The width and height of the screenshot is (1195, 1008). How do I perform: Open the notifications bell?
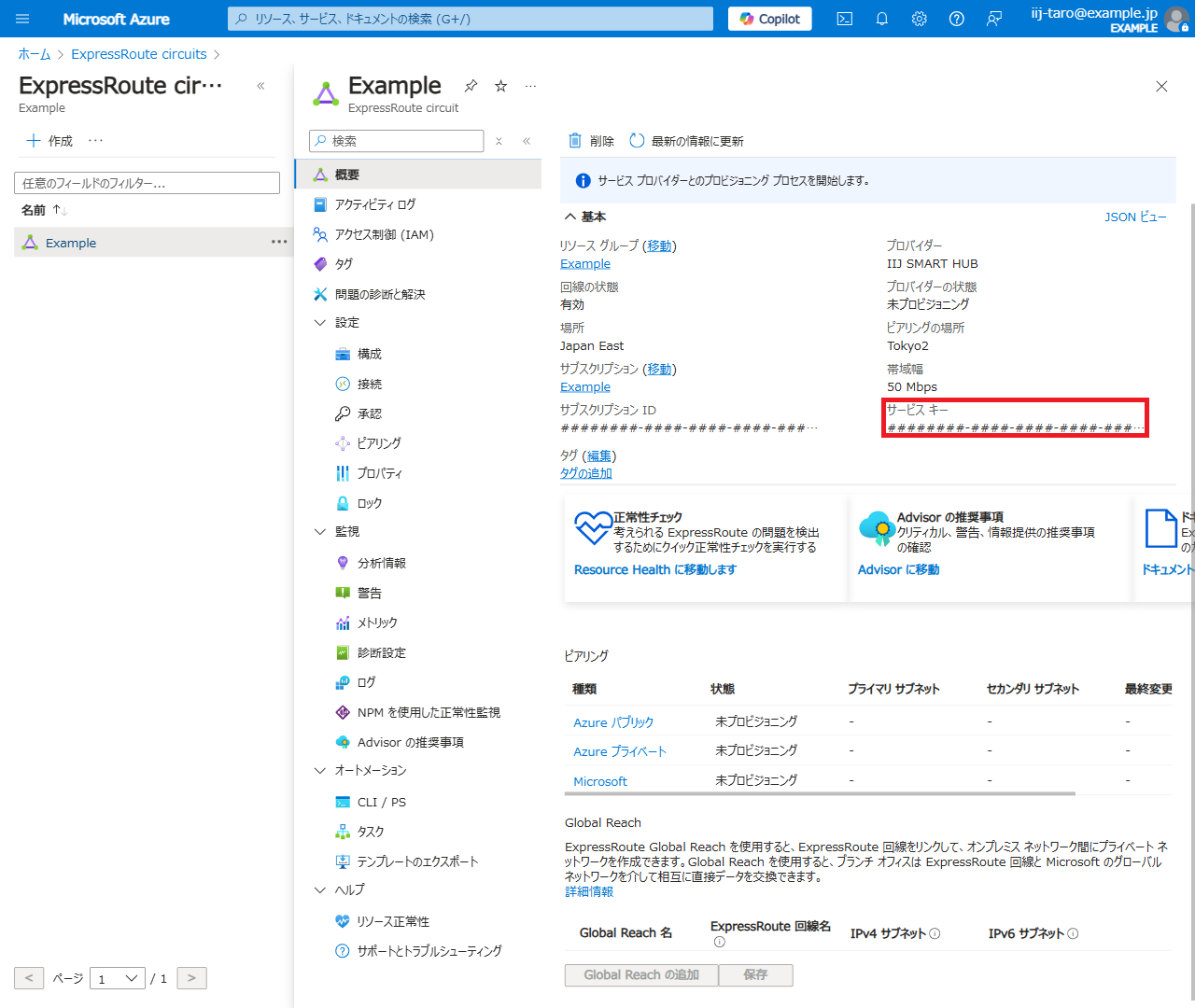(882, 19)
